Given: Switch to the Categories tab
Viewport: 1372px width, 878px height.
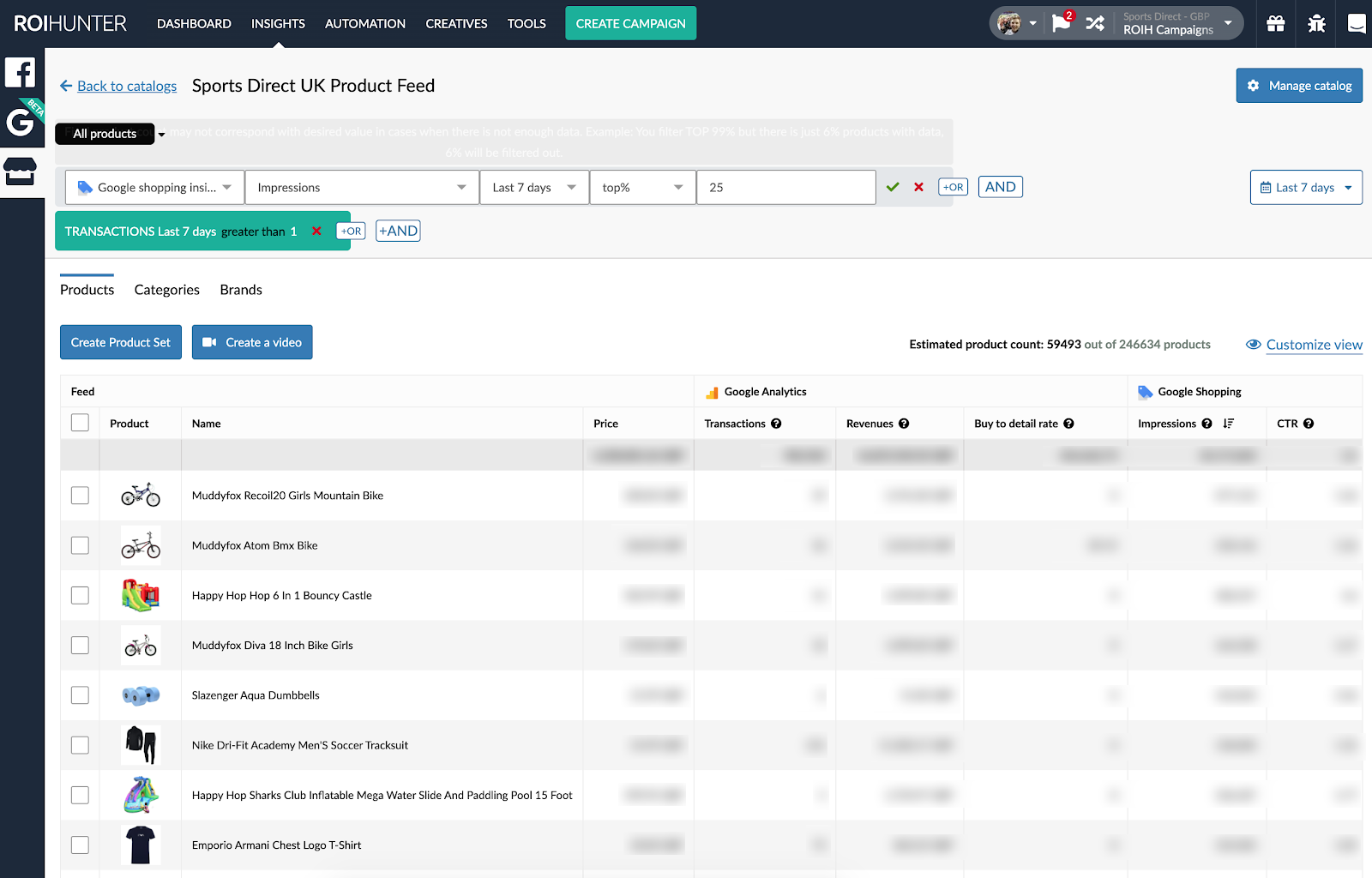Looking at the screenshot, I should click(x=166, y=290).
